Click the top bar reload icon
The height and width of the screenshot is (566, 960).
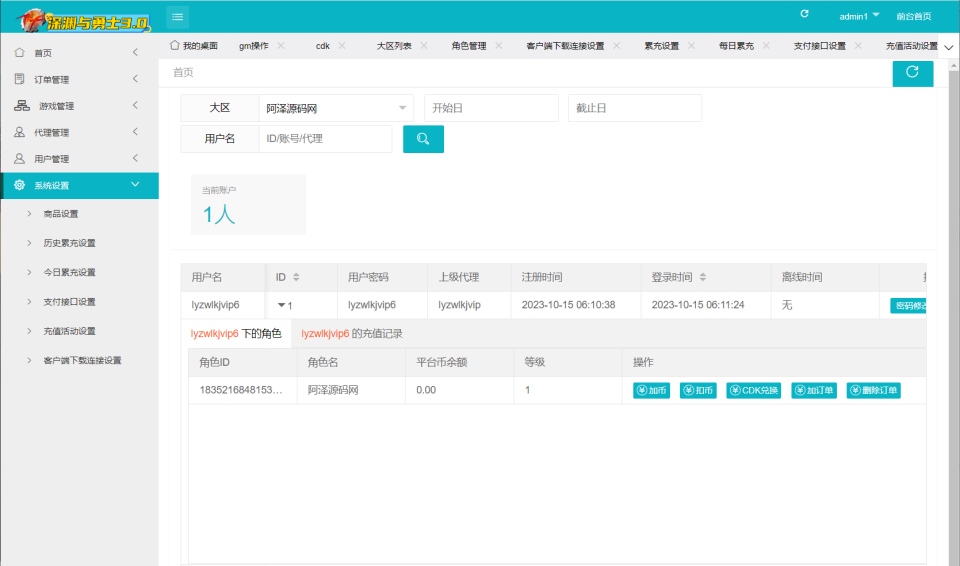coord(804,13)
